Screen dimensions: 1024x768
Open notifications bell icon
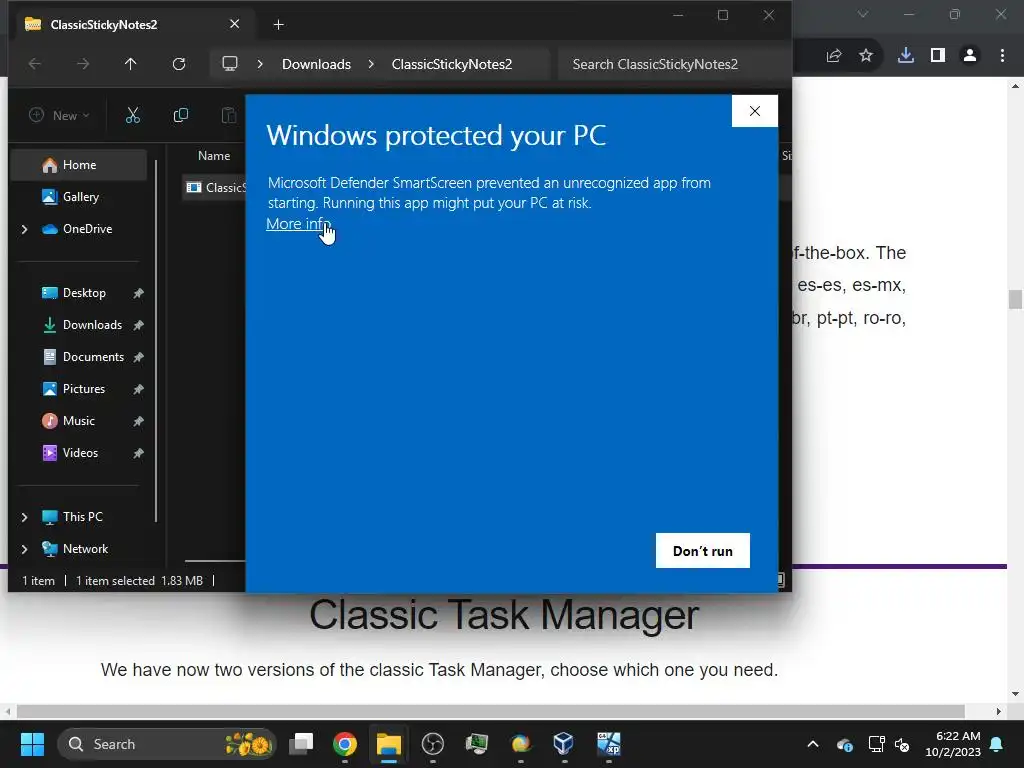[997, 744]
